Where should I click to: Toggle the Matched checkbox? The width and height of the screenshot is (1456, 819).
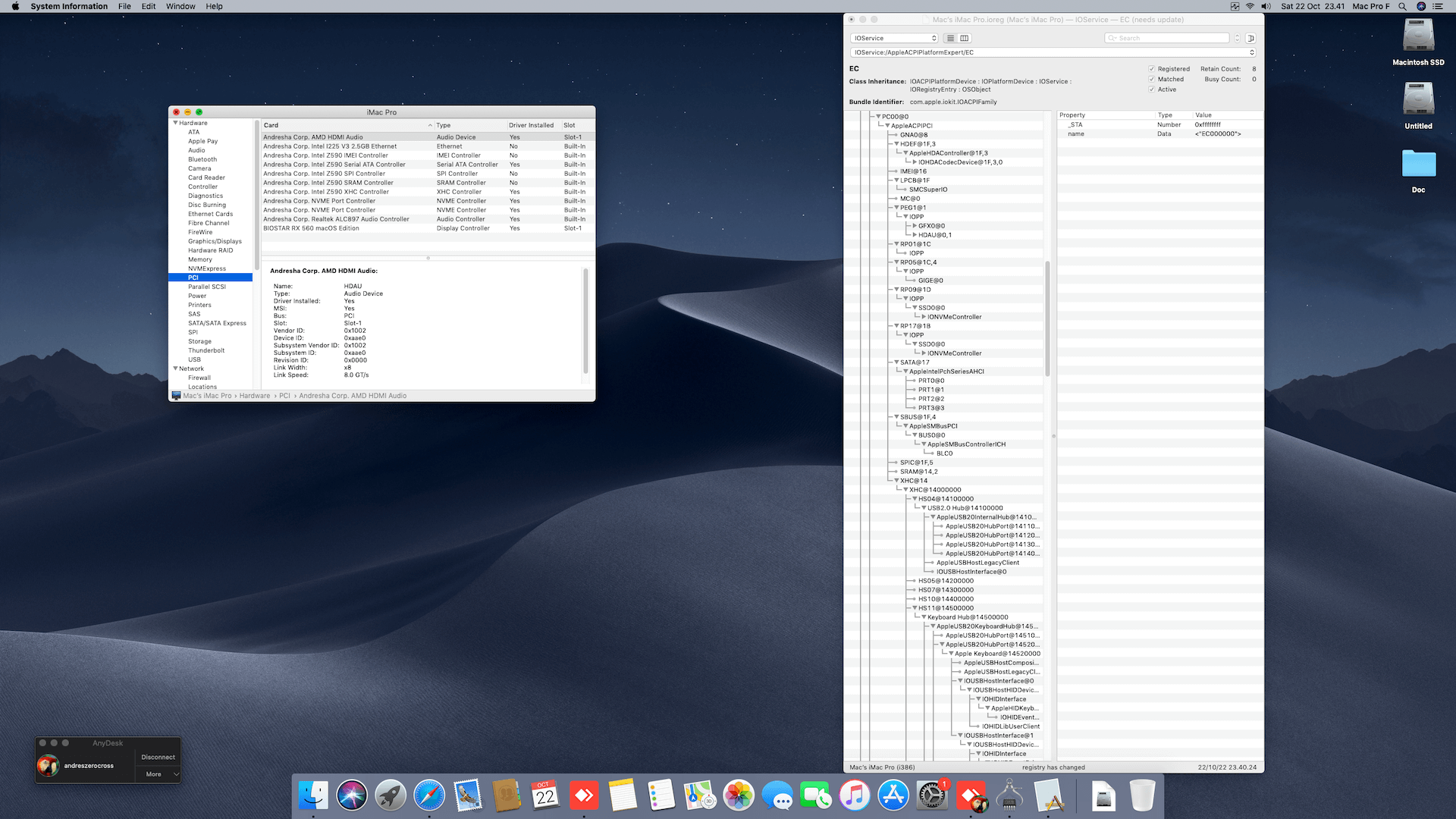(x=1152, y=79)
